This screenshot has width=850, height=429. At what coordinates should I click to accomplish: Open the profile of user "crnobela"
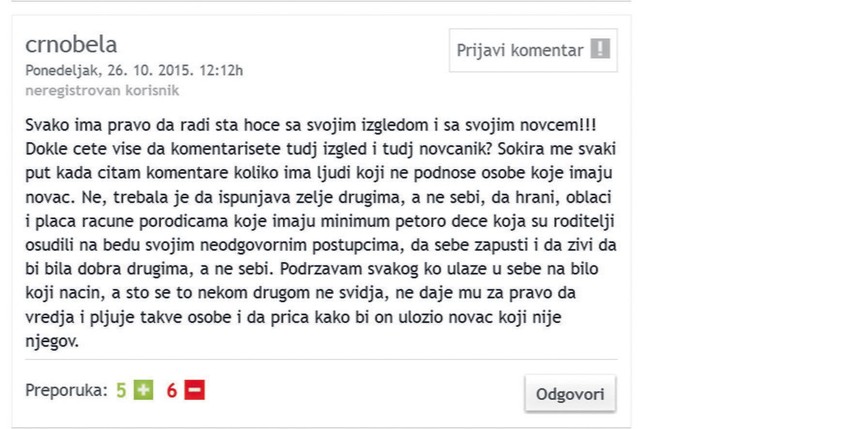pos(71,44)
